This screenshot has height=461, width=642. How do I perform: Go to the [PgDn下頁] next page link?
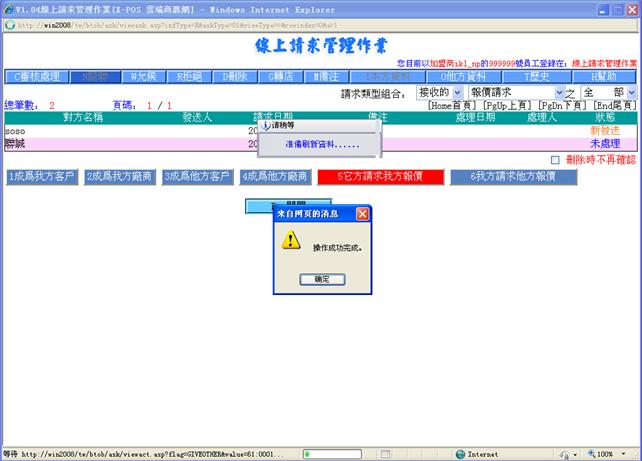point(565,105)
